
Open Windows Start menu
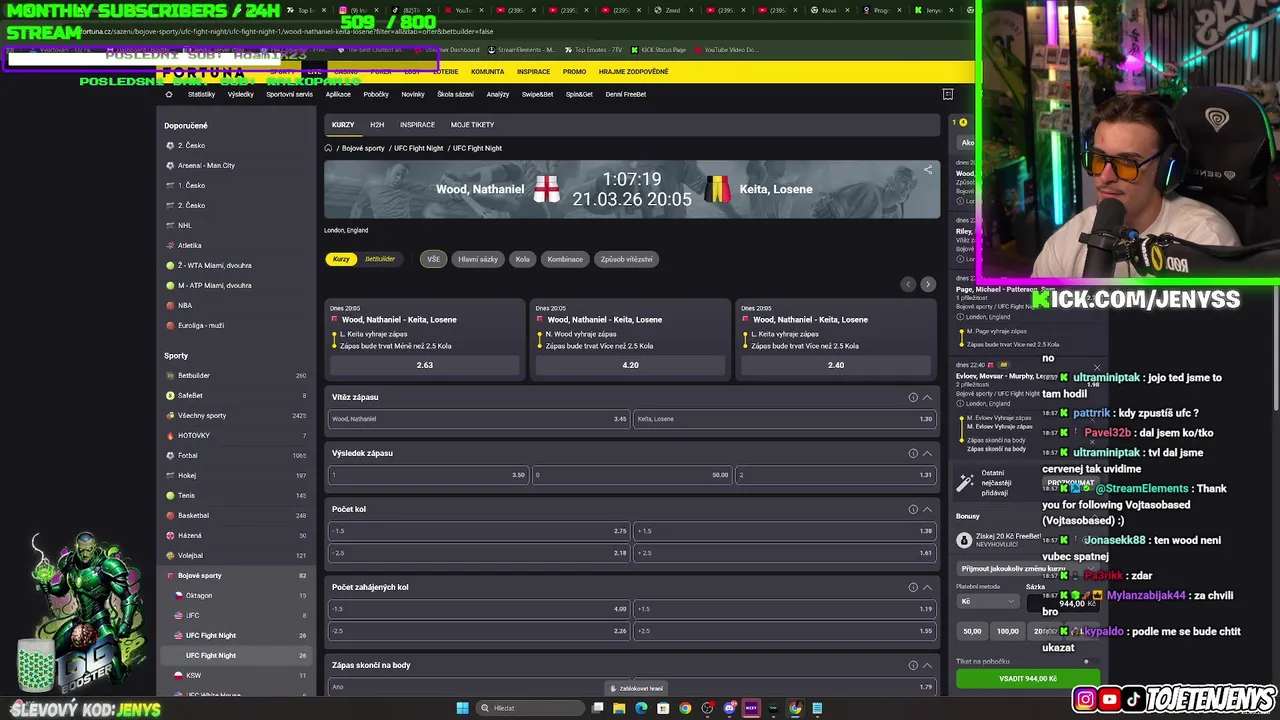tap(462, 708)
